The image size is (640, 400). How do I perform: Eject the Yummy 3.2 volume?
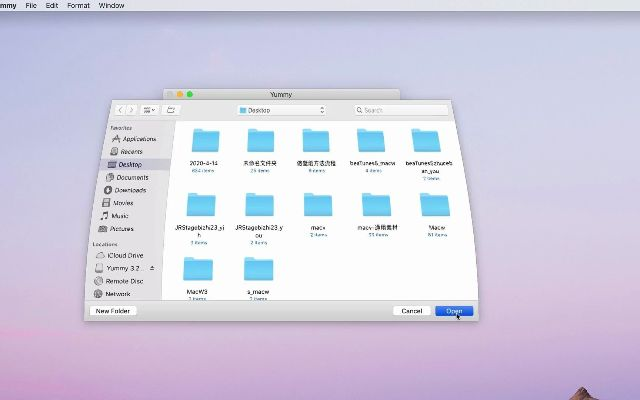coord(152,268)
